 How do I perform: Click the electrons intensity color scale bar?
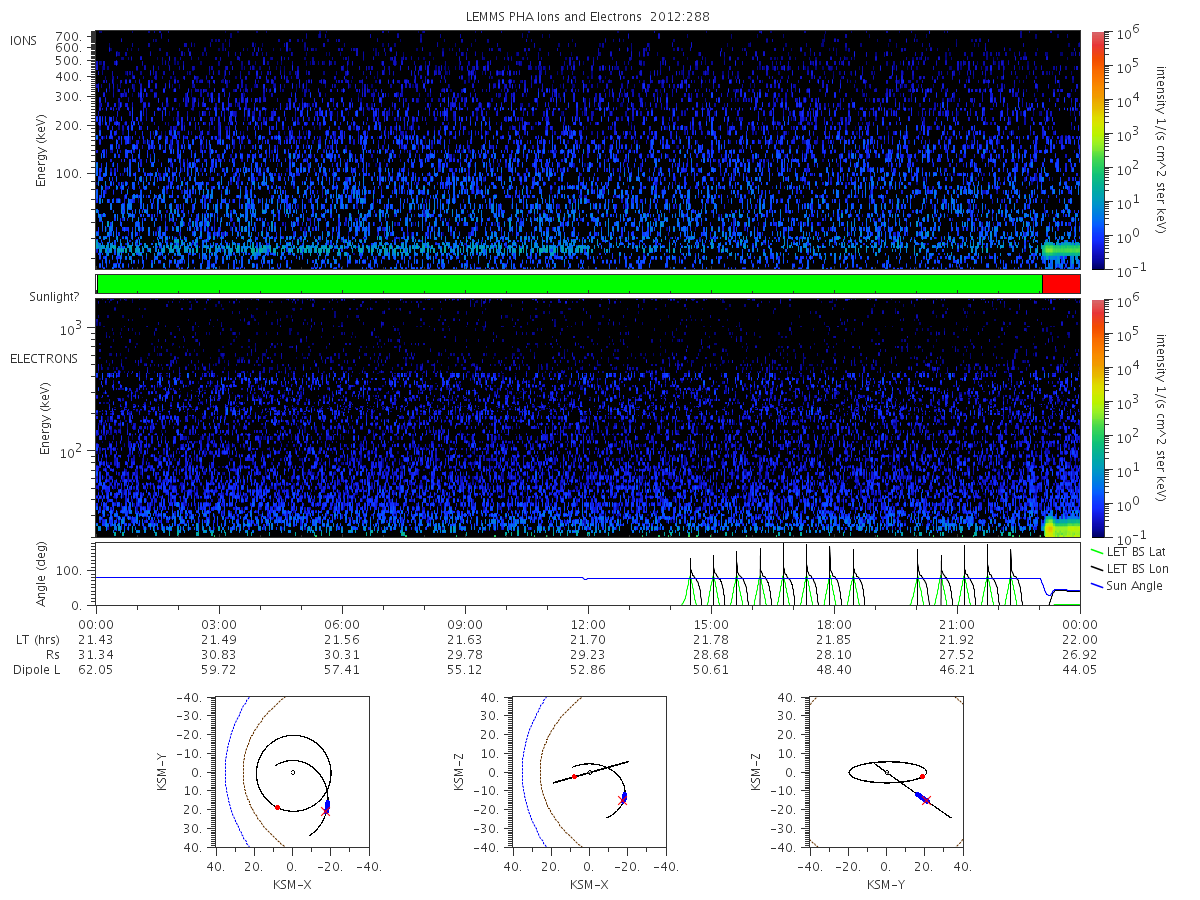1097,418
